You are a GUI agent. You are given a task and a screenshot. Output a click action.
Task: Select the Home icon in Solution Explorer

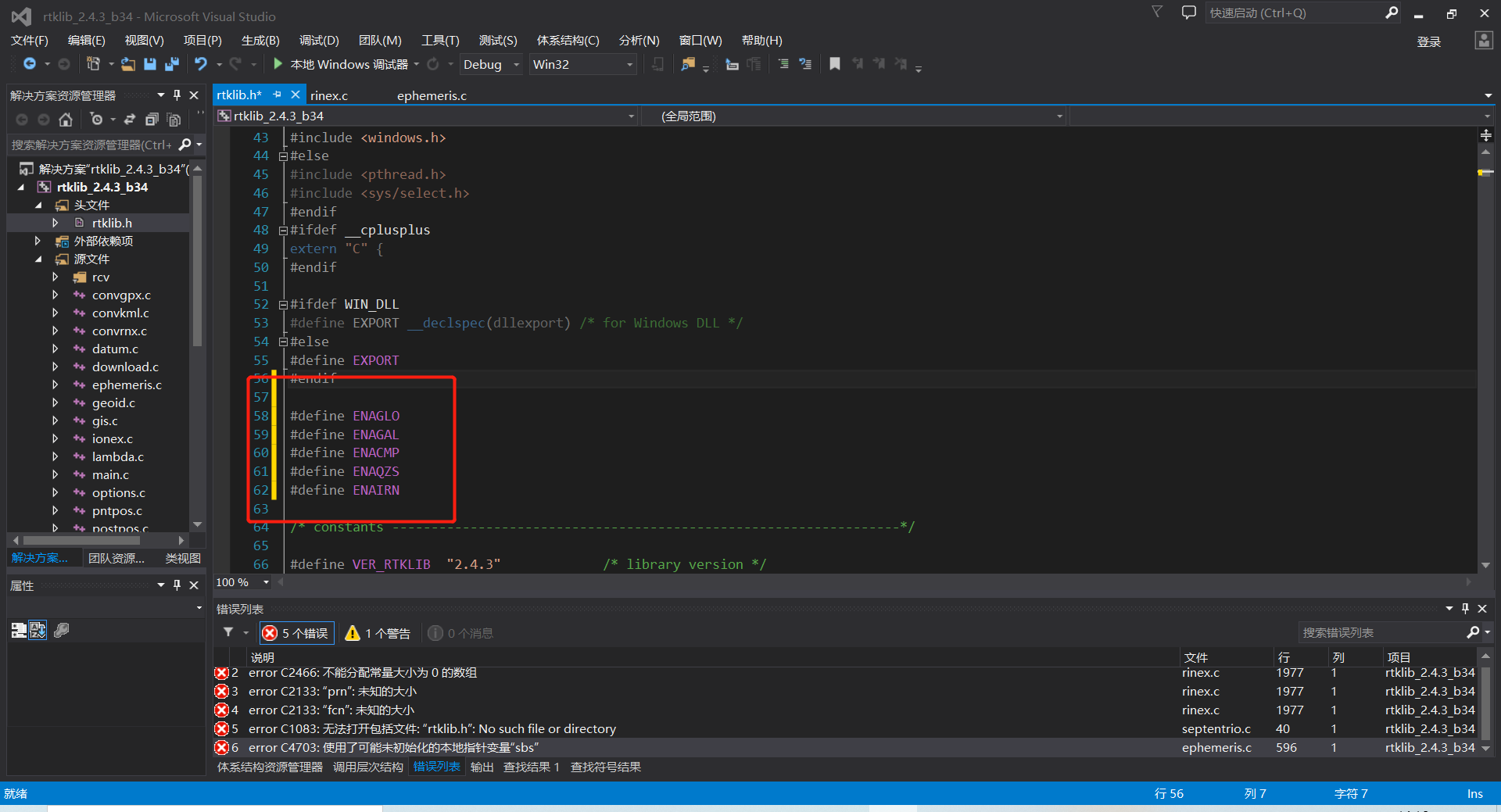(66, 120)
